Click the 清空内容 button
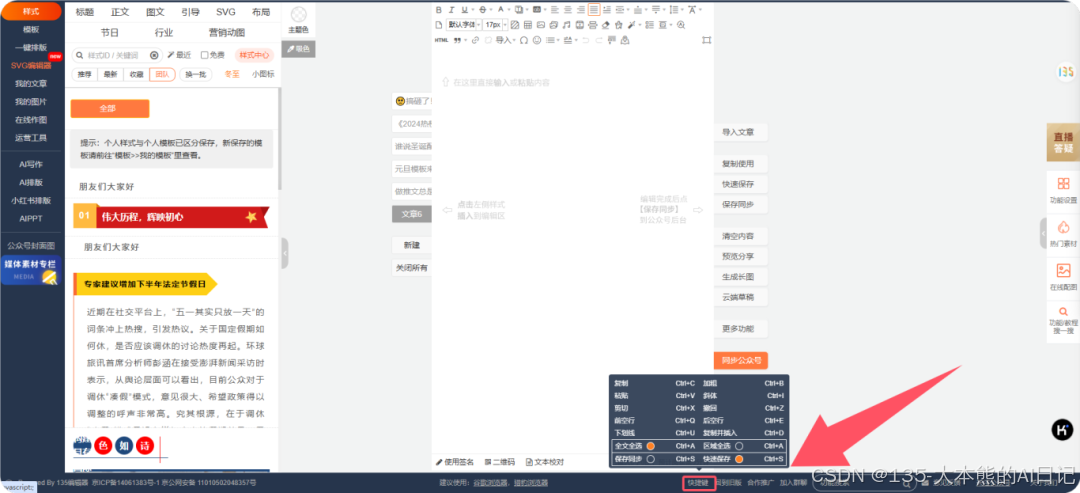The width and height of the screenshot is (1080, 493). (x=740, y=235)
